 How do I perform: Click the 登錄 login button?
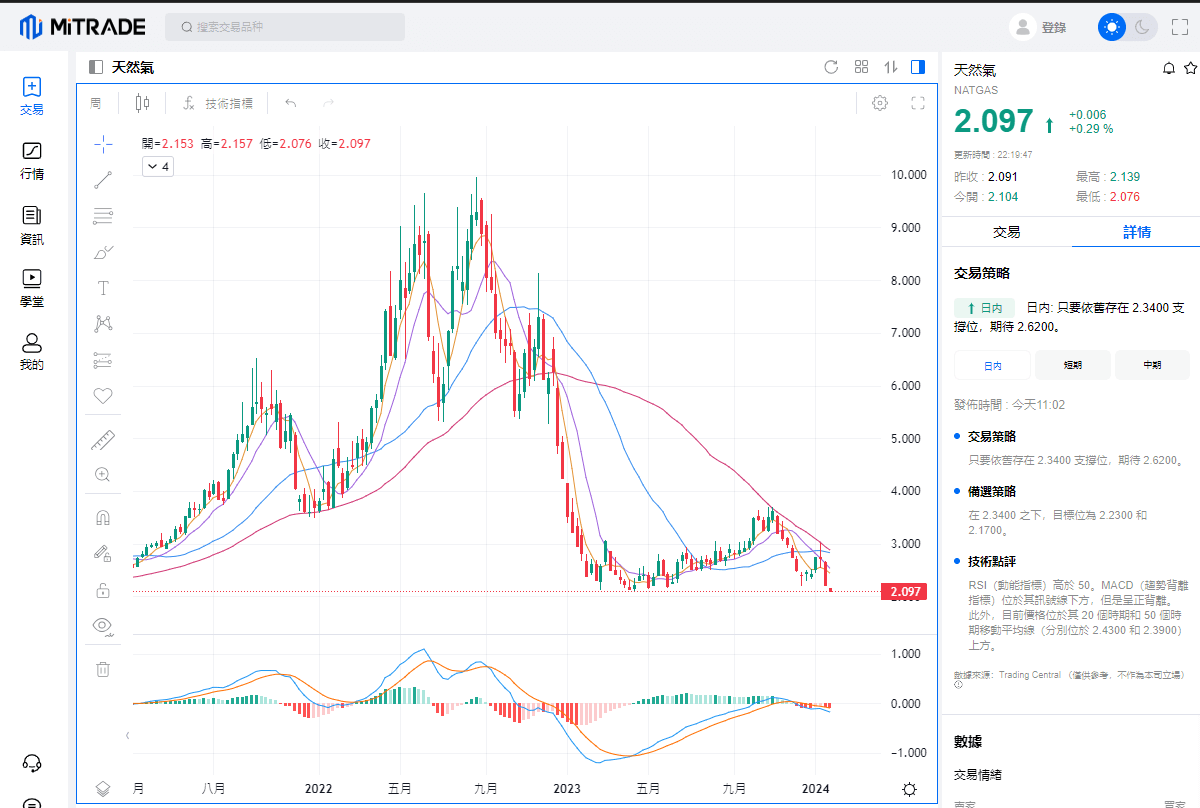point(1039,27)
